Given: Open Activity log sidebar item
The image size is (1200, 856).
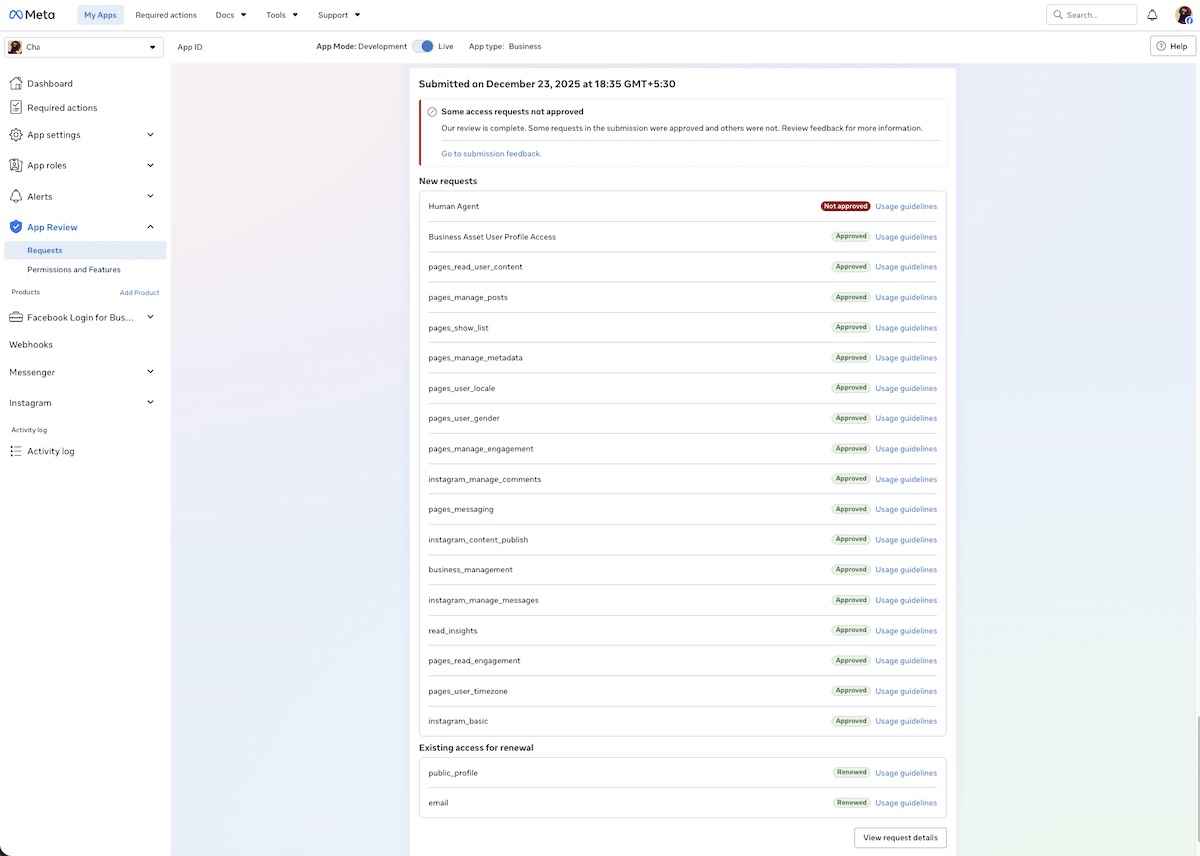Looking at the screenshot, I should pyautogui.click(x=51, y=451).
